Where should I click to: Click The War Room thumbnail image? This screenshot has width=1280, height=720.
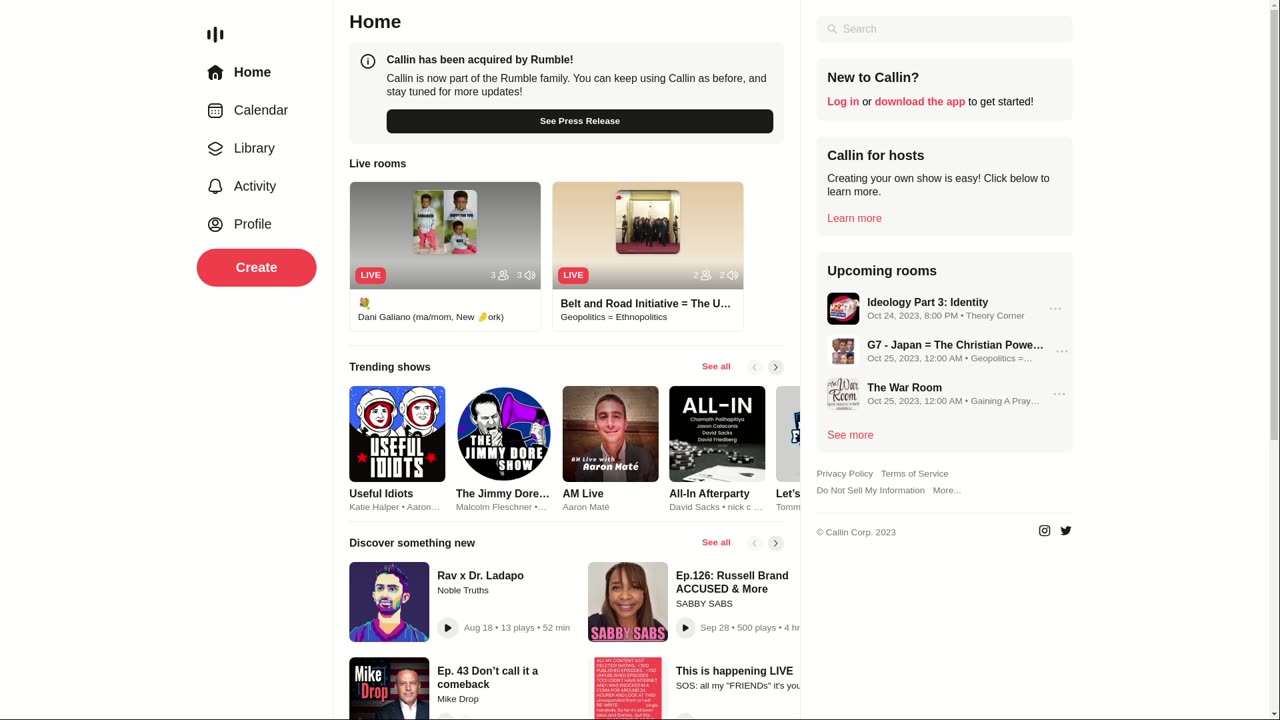pos(843,394)
